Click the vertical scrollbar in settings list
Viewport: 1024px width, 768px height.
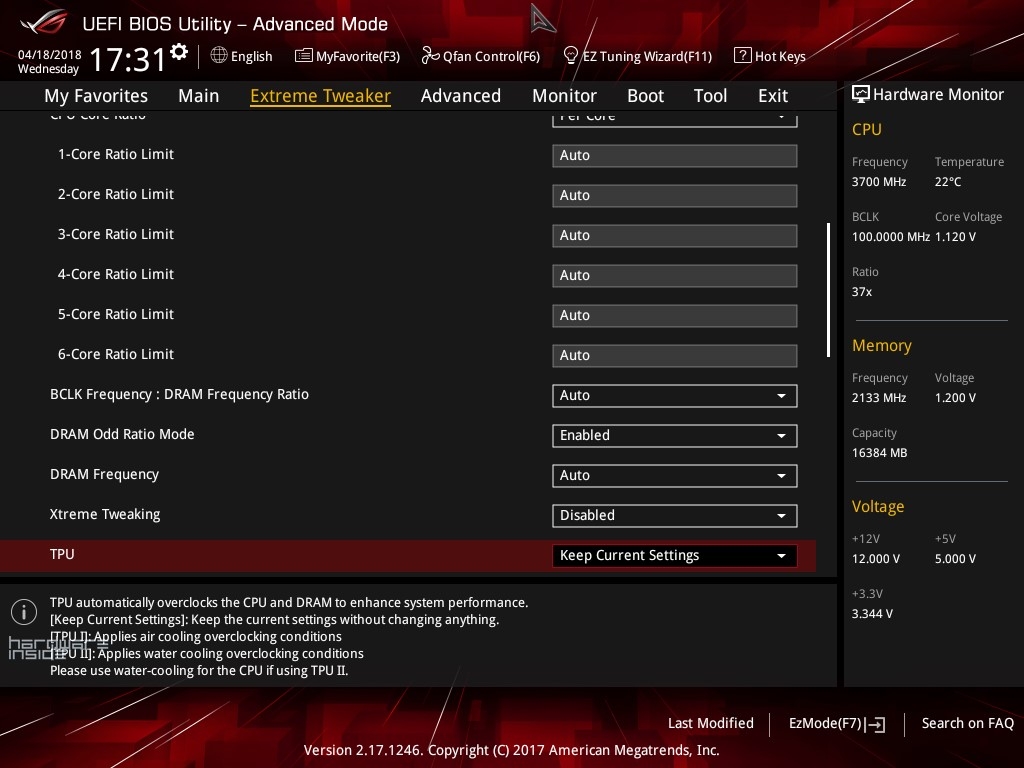[x=828, y=290]
